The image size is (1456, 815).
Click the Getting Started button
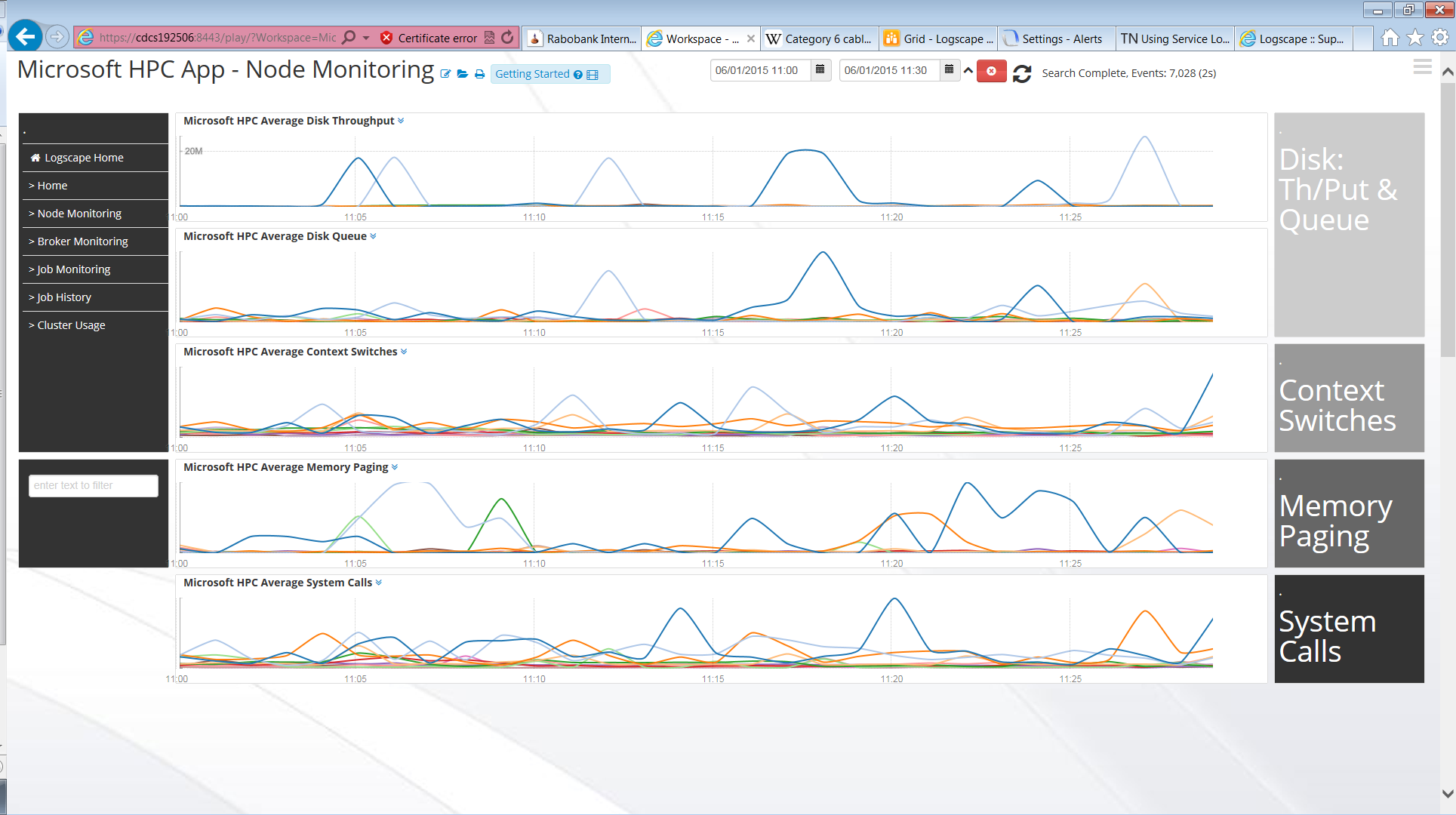click(x=532, y=74)
